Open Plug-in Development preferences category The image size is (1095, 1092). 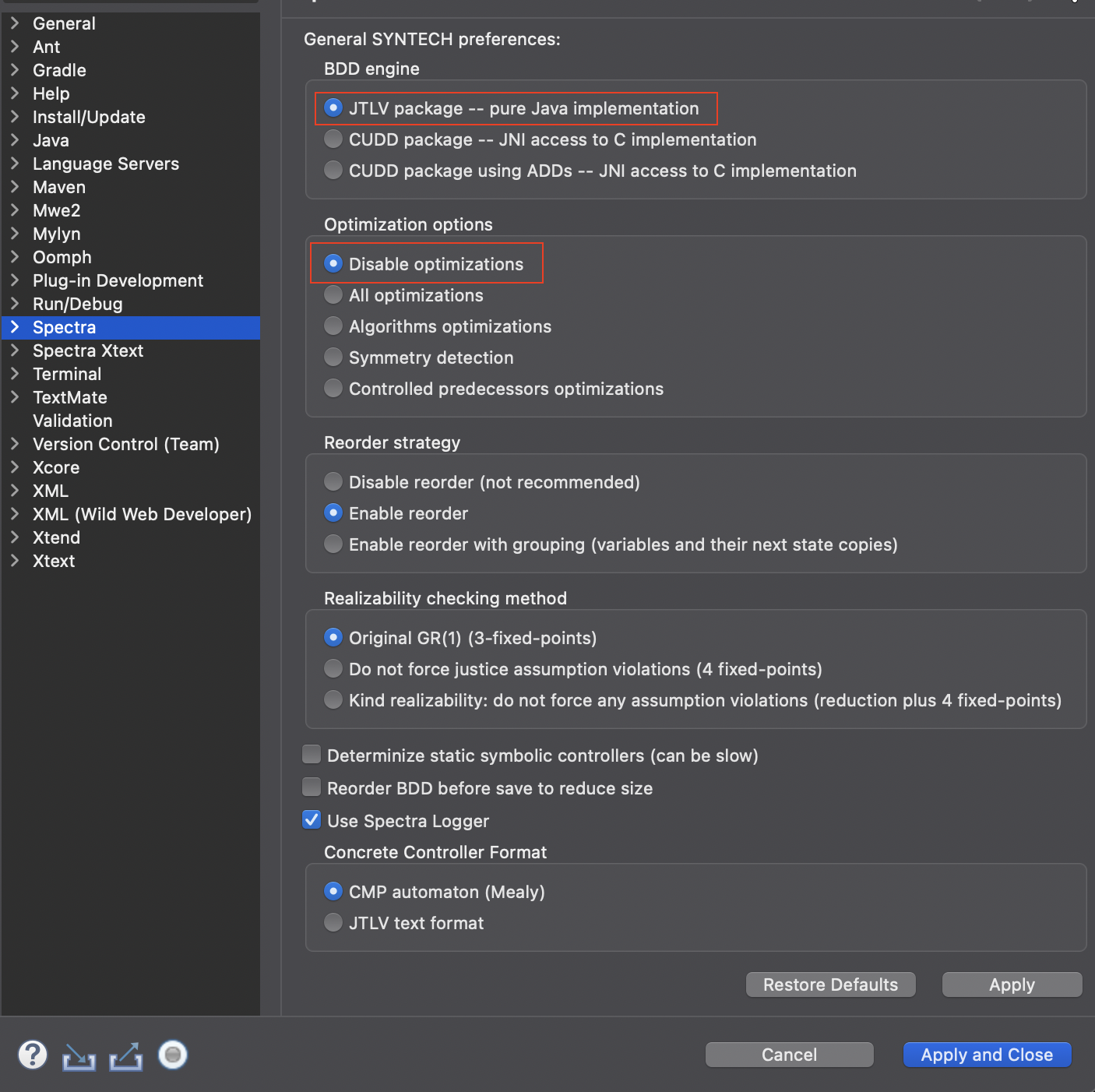(118, 280)
